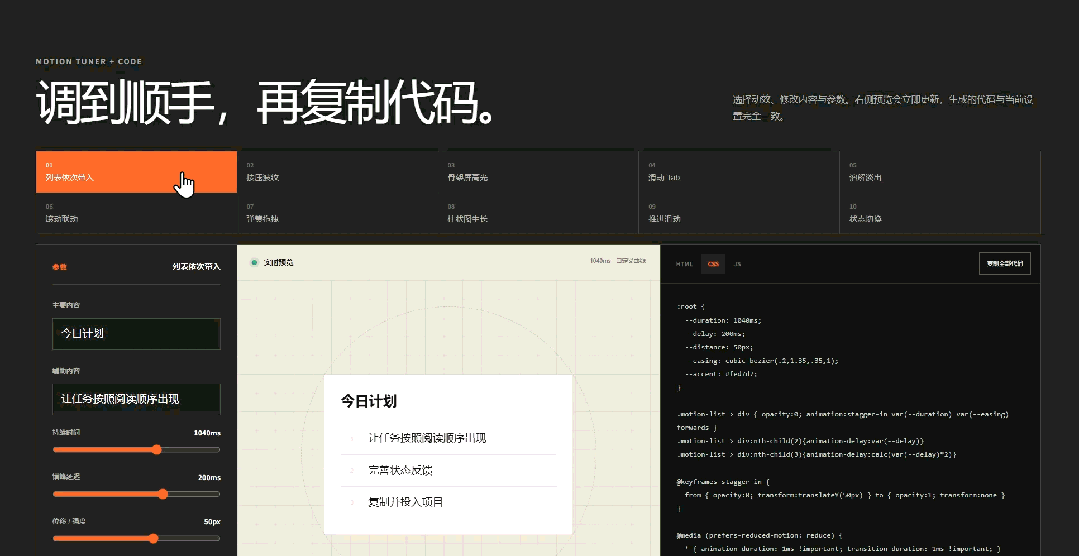Click the copy-all-code button in code panel
The width and height of the screenshot is (1079, 556).
pyautogui.click(x=1005, y=264)
